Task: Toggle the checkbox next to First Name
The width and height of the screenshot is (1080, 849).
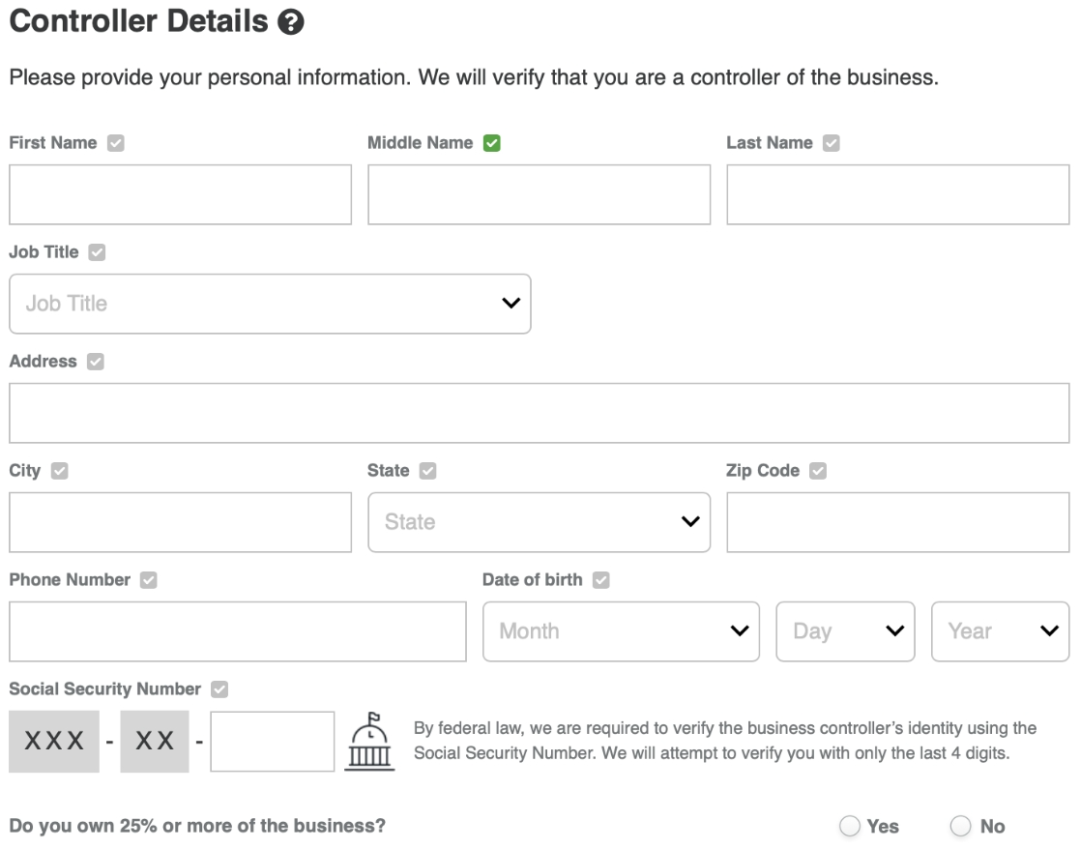Action: (116, 143)
